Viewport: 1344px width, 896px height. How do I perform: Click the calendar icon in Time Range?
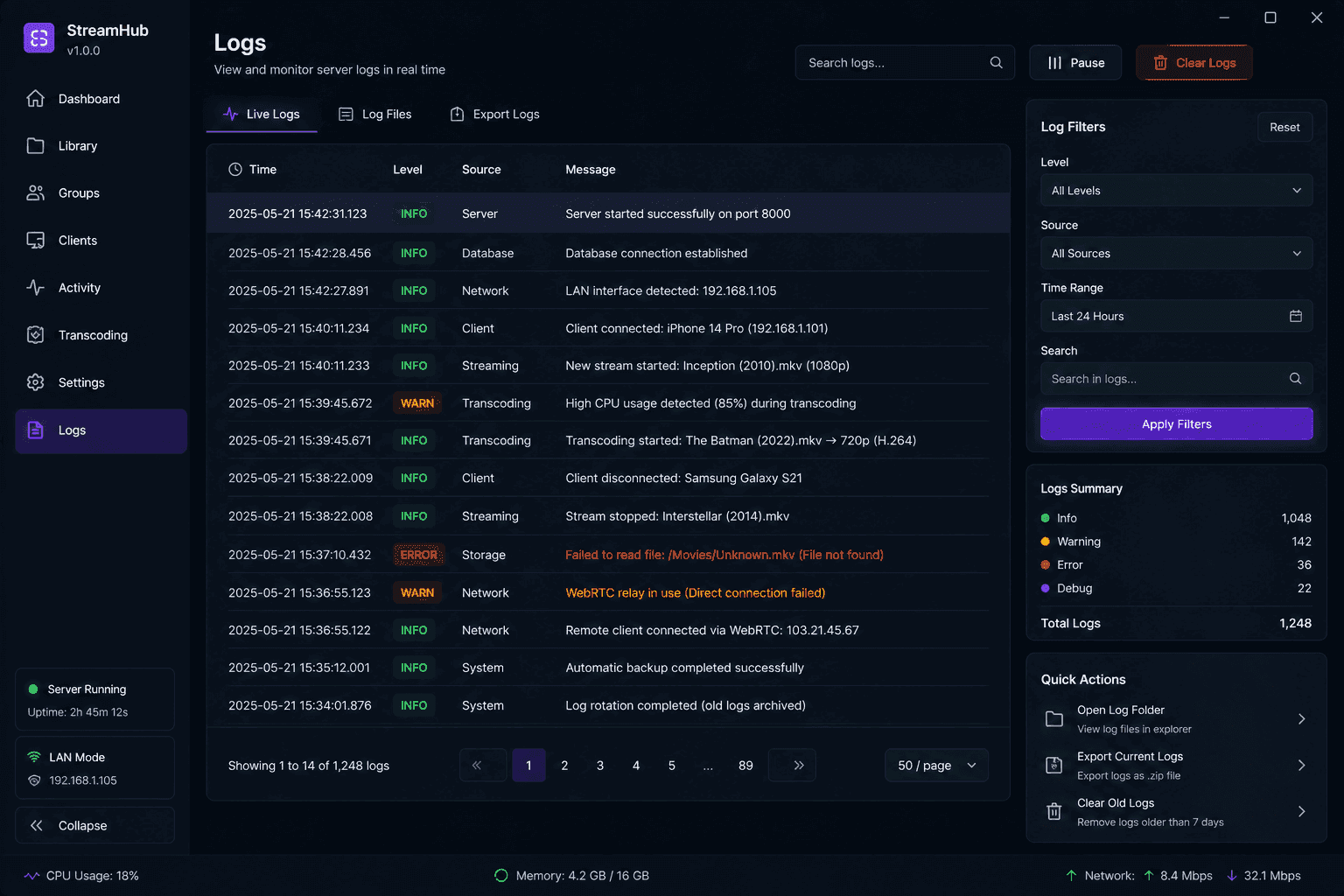(1296, 316)
